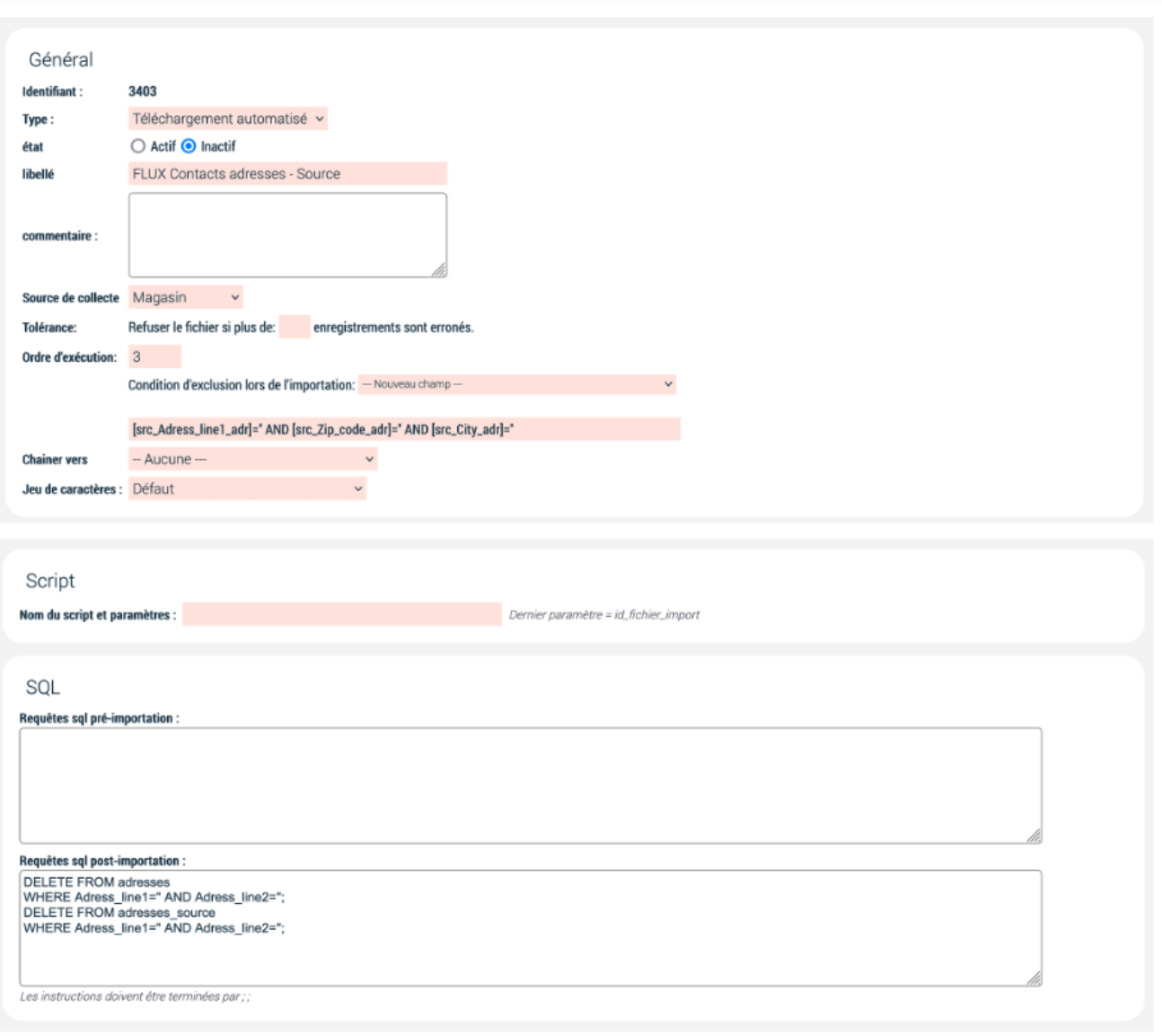Click the libellé field FLUX Contacts adresses
The image size is (1162, 1036).
(x=287, y=174)
